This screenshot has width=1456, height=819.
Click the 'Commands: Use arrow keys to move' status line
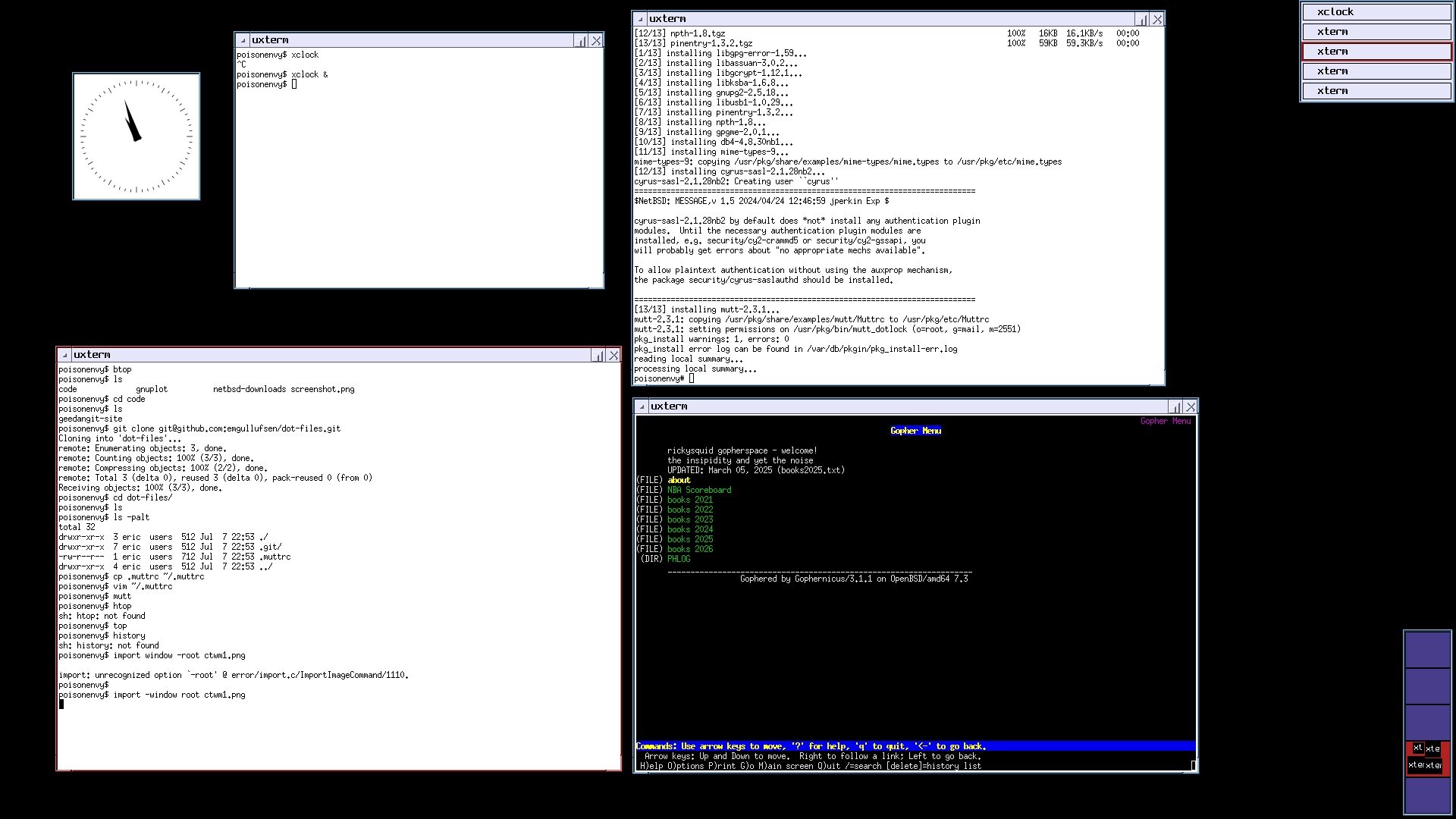pos(915,746)
